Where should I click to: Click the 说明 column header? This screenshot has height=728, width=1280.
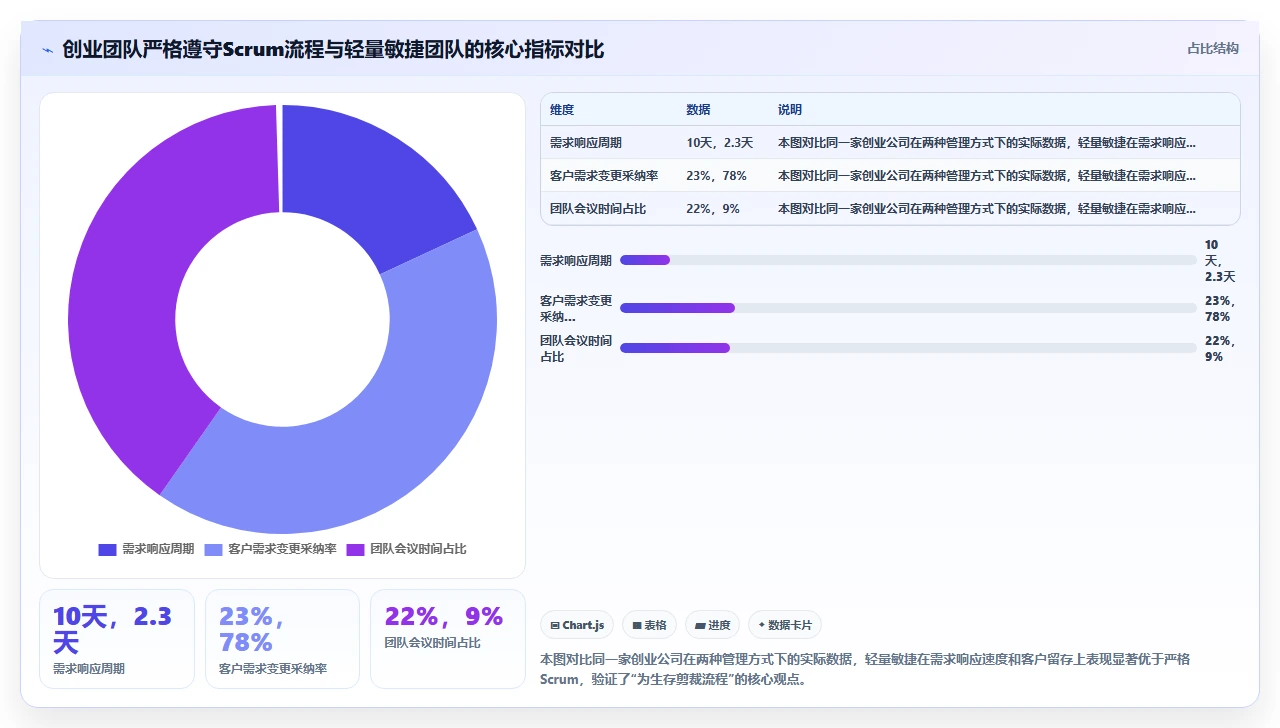tap(790, 110)
